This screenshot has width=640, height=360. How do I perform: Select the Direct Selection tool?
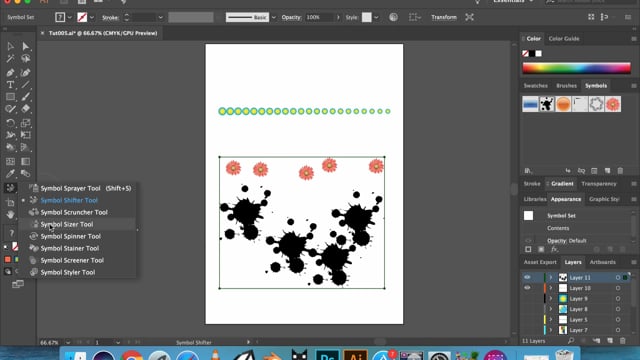point(25,46)
